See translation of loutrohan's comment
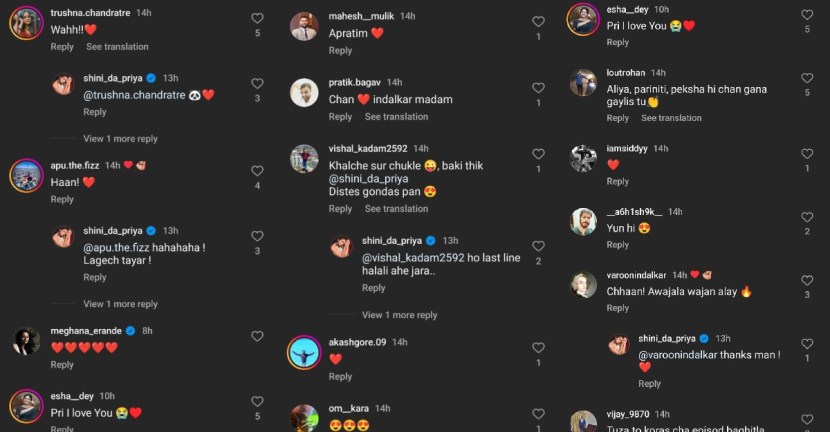Image resolution: width=830 pixels, height=432 pixels. pos(671,118)
